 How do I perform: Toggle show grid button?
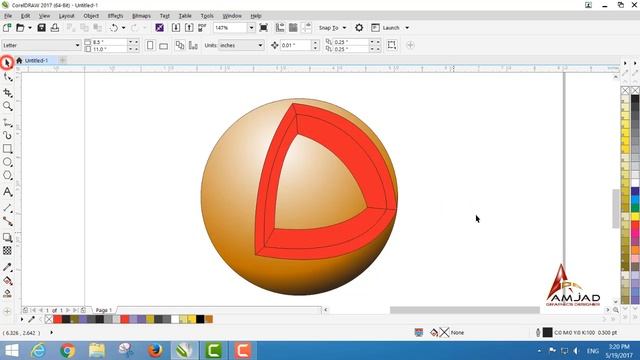point(293,28)
